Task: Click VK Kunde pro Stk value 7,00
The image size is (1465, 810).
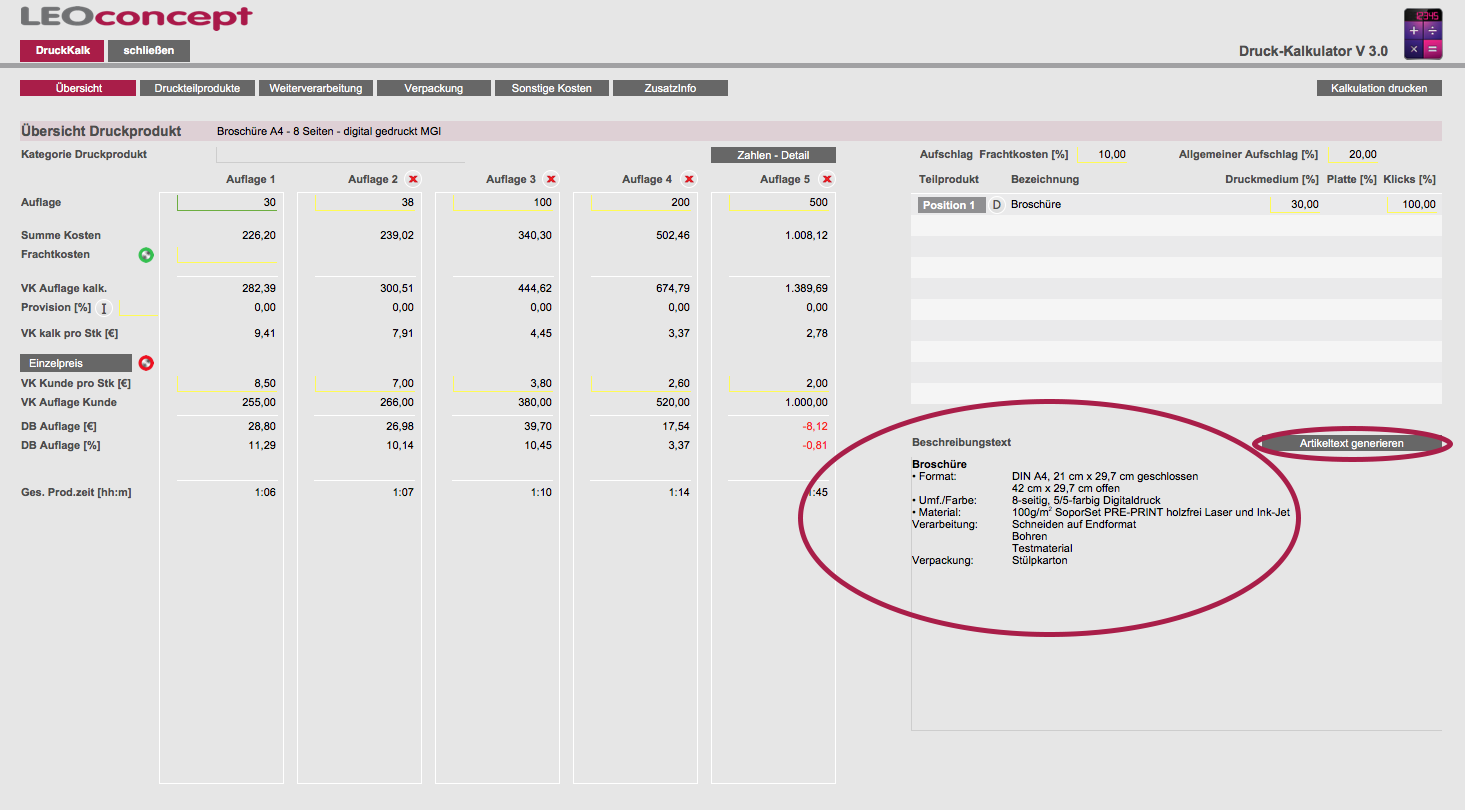Action: tap(402, 383)
